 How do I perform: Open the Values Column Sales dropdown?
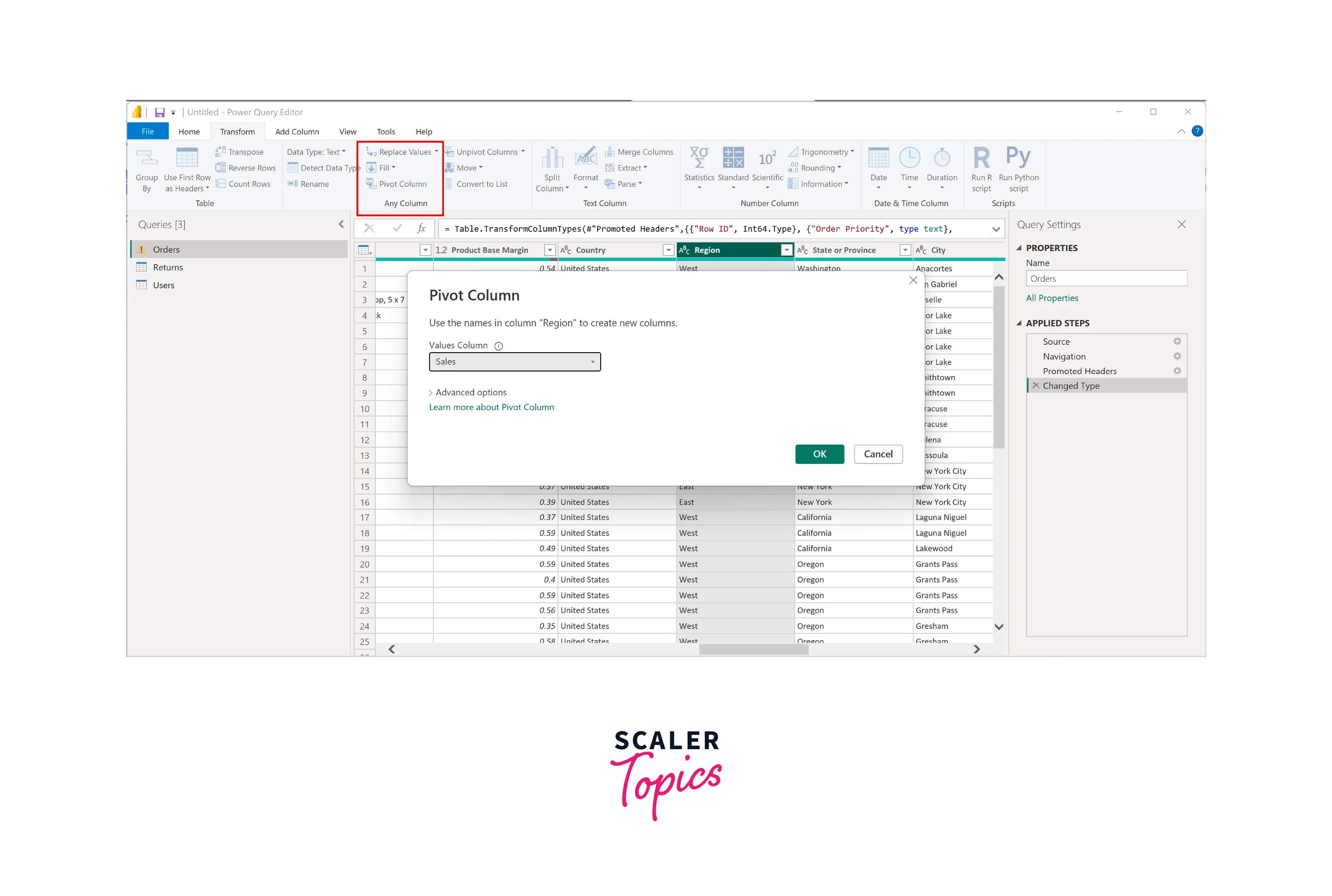tap(514, 362)
